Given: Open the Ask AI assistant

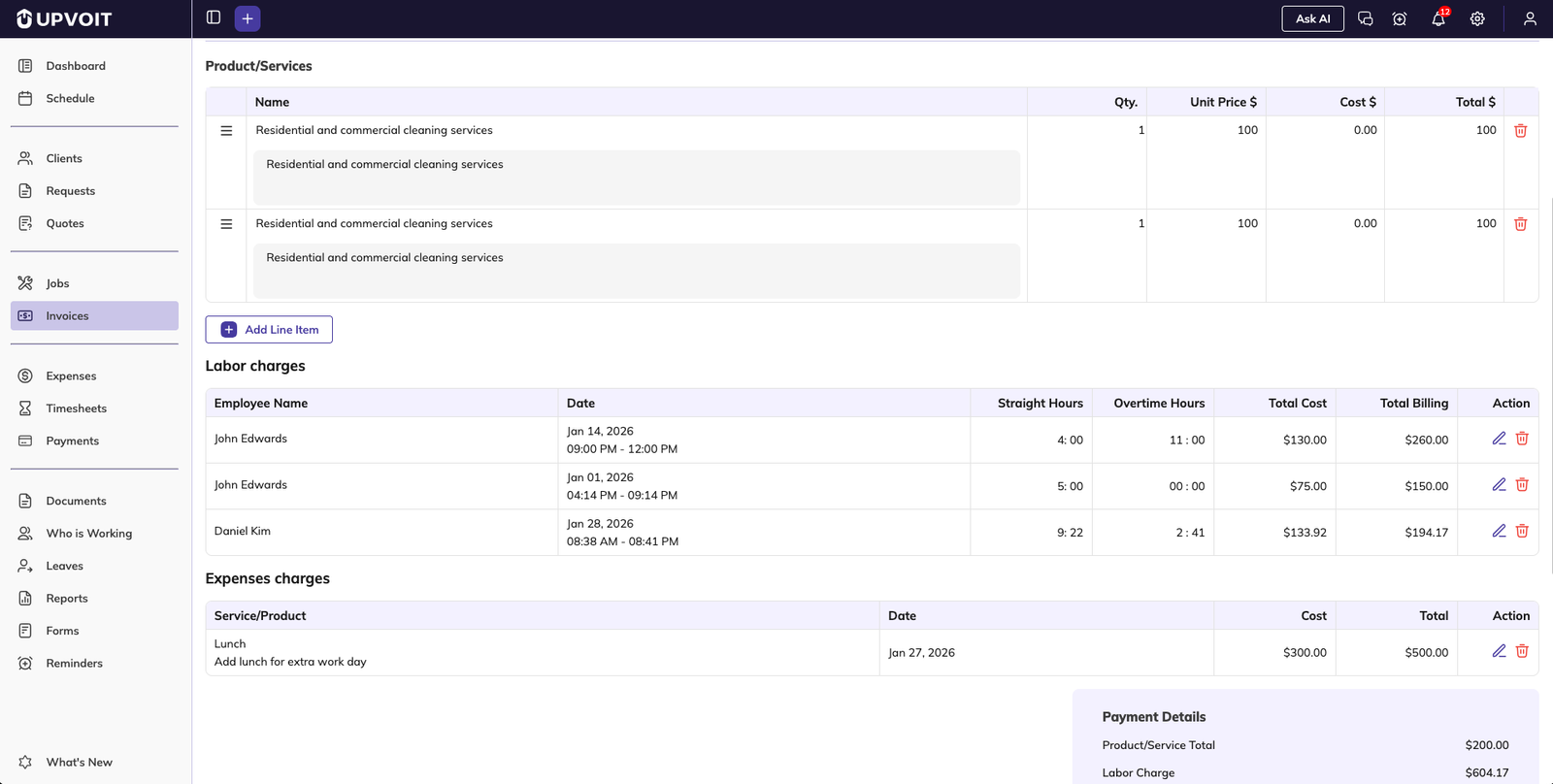Looking at the screenshot, I should click(x=1312, y=18).
